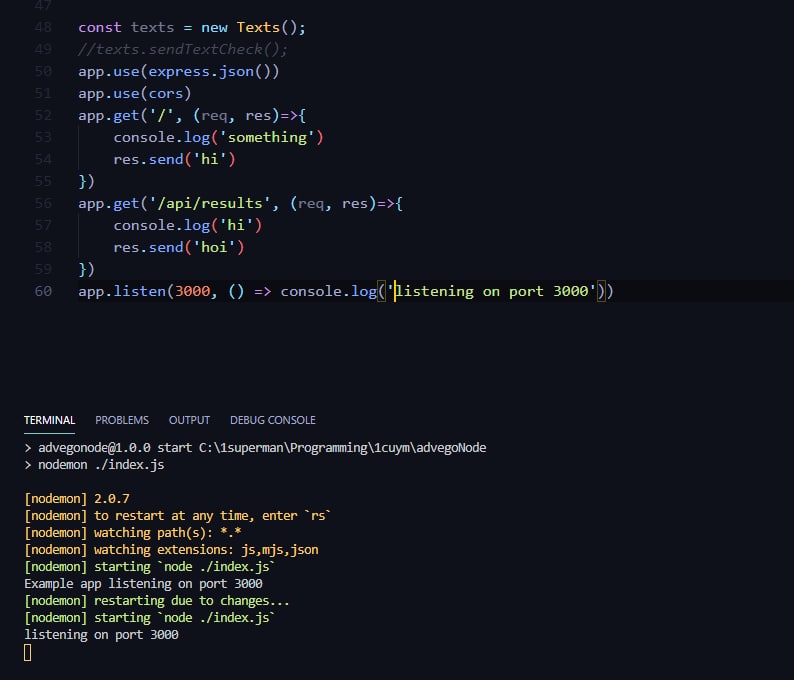This screenshot has height=680, width=794.
Task: Click the closing '})' on line 59
Action: coord(87,269)
